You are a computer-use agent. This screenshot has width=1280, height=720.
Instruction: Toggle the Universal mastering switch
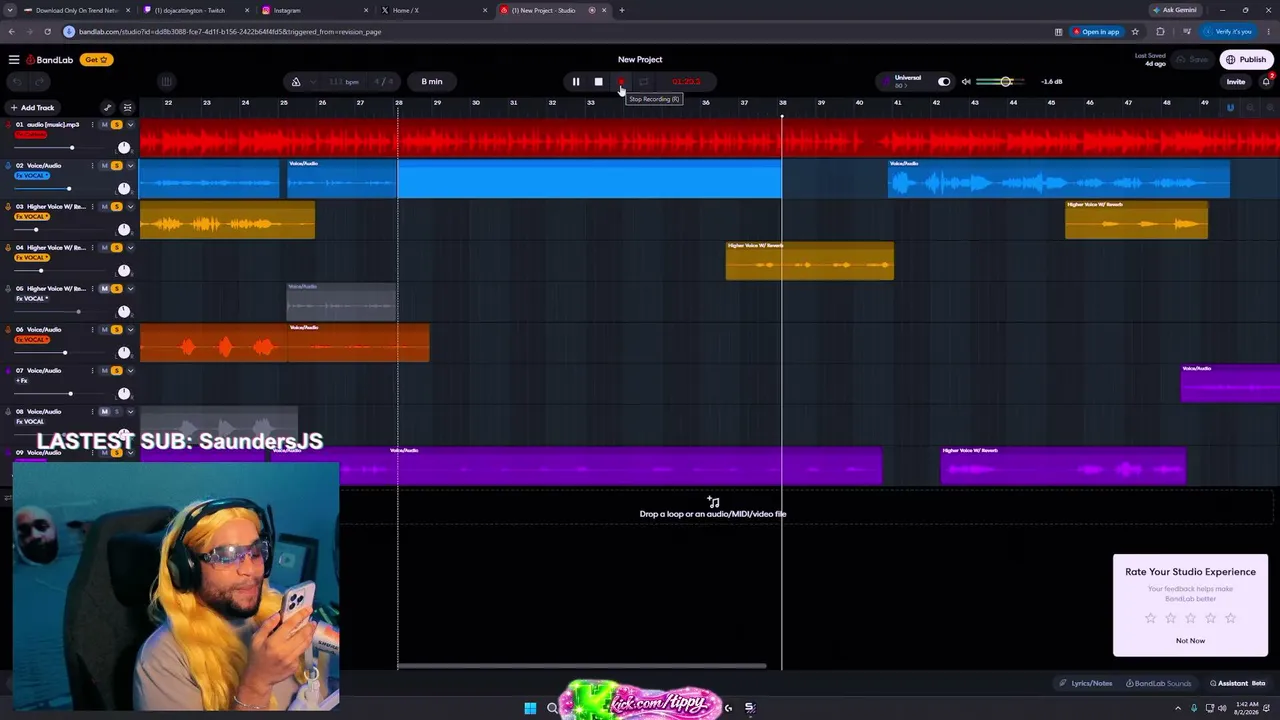point(944,82)
